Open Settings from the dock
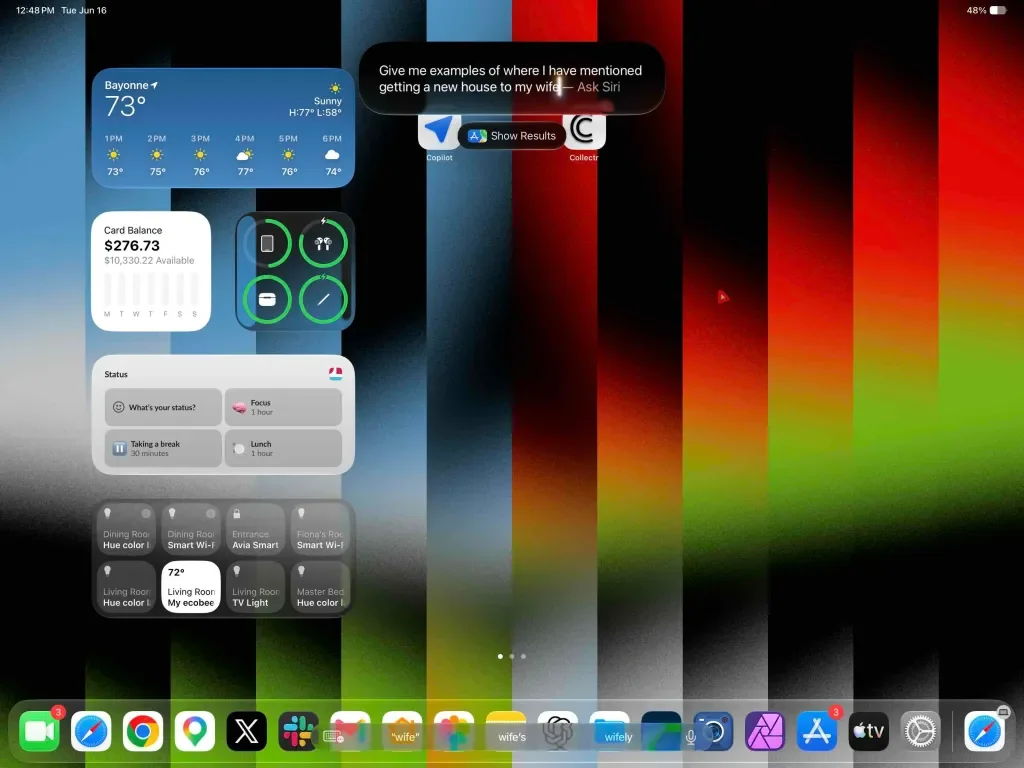 pyautogui.click(x=920, y=731)
